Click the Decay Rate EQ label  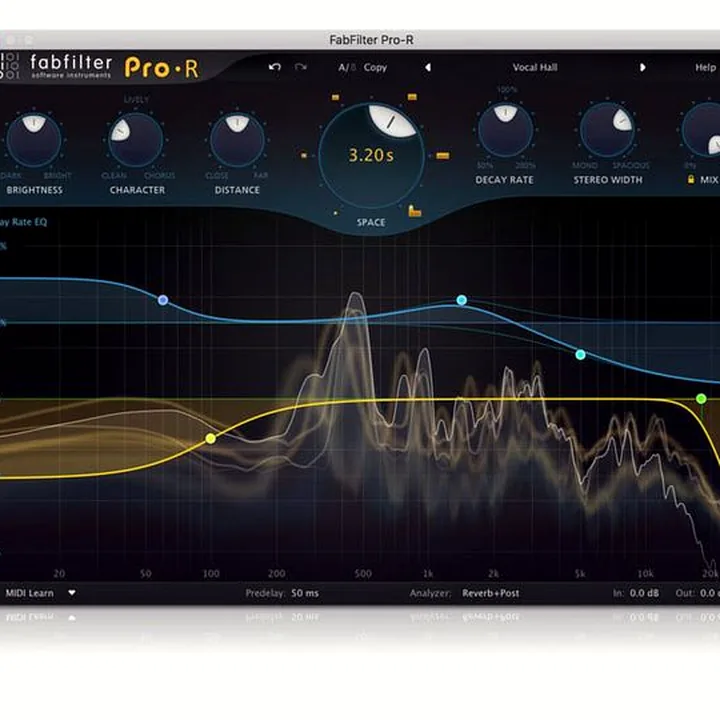(23, 222)
